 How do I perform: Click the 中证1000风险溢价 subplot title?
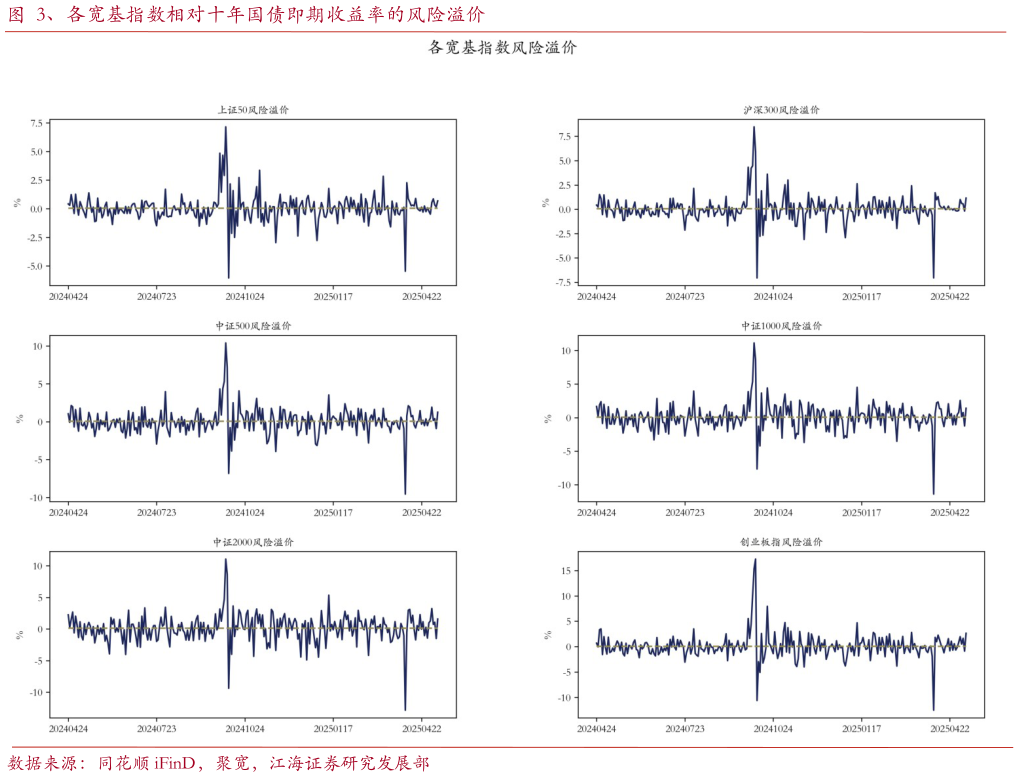click(781, 326)
